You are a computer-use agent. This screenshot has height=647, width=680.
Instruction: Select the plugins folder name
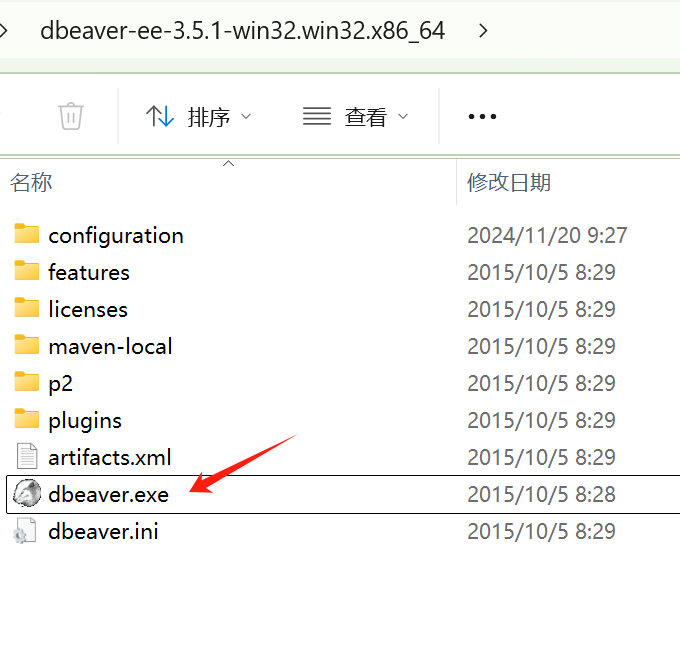click(x=85, y=421)
